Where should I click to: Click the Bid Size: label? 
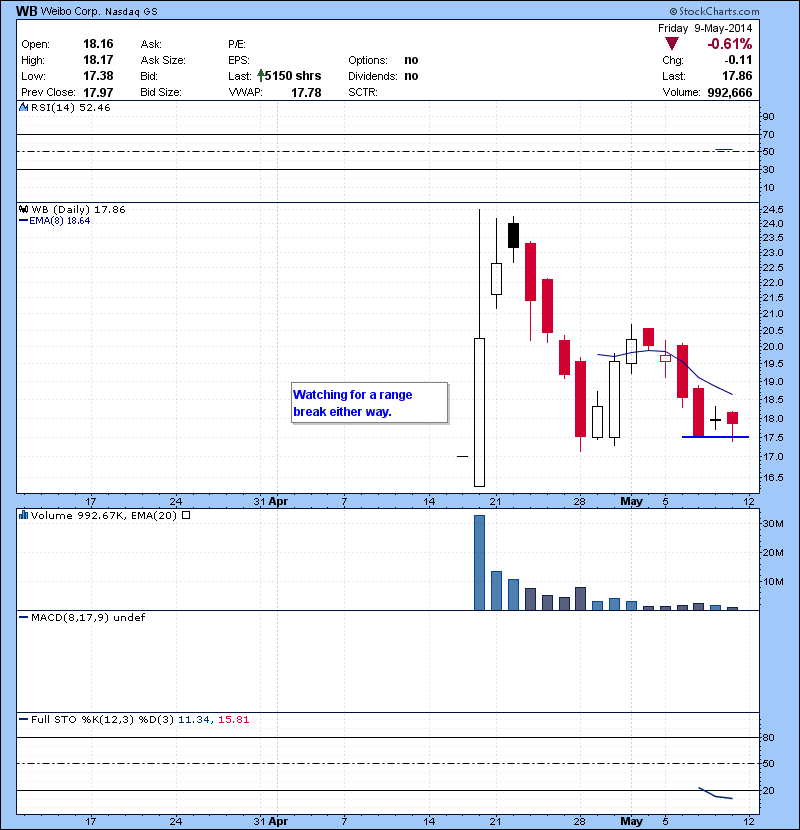tap(161, 92)
